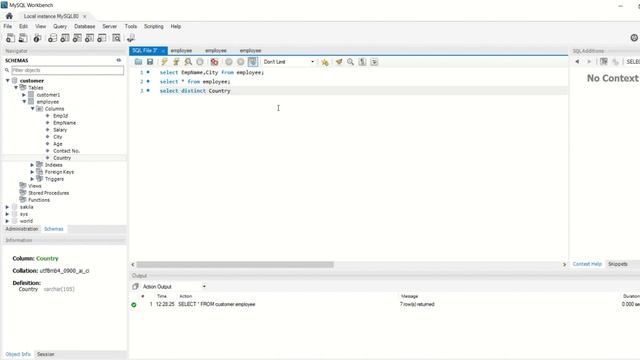Expand the Indexes node

(x=32, y=165)
